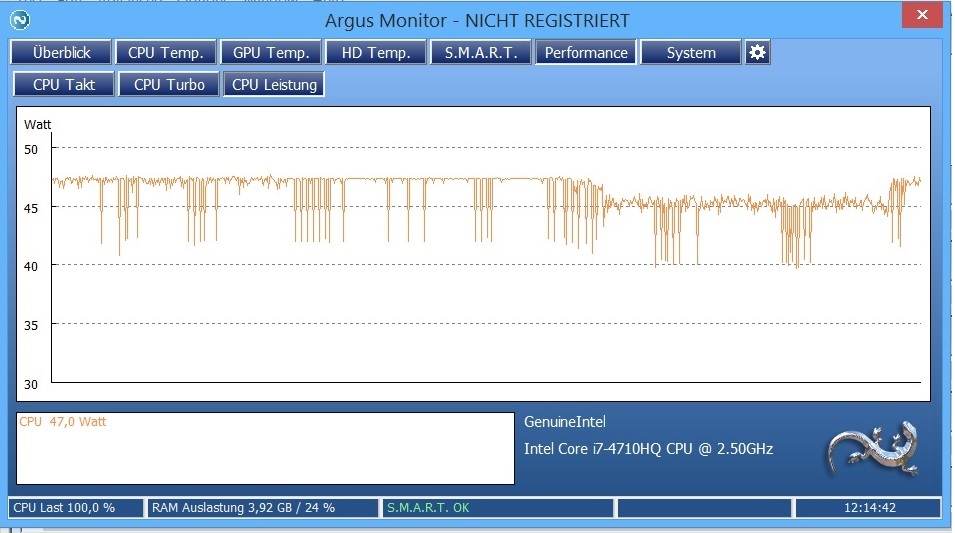Open the S.M.A.R.T. tab
The width and height of the screenshot is (955, 533).
coord(481,52)
